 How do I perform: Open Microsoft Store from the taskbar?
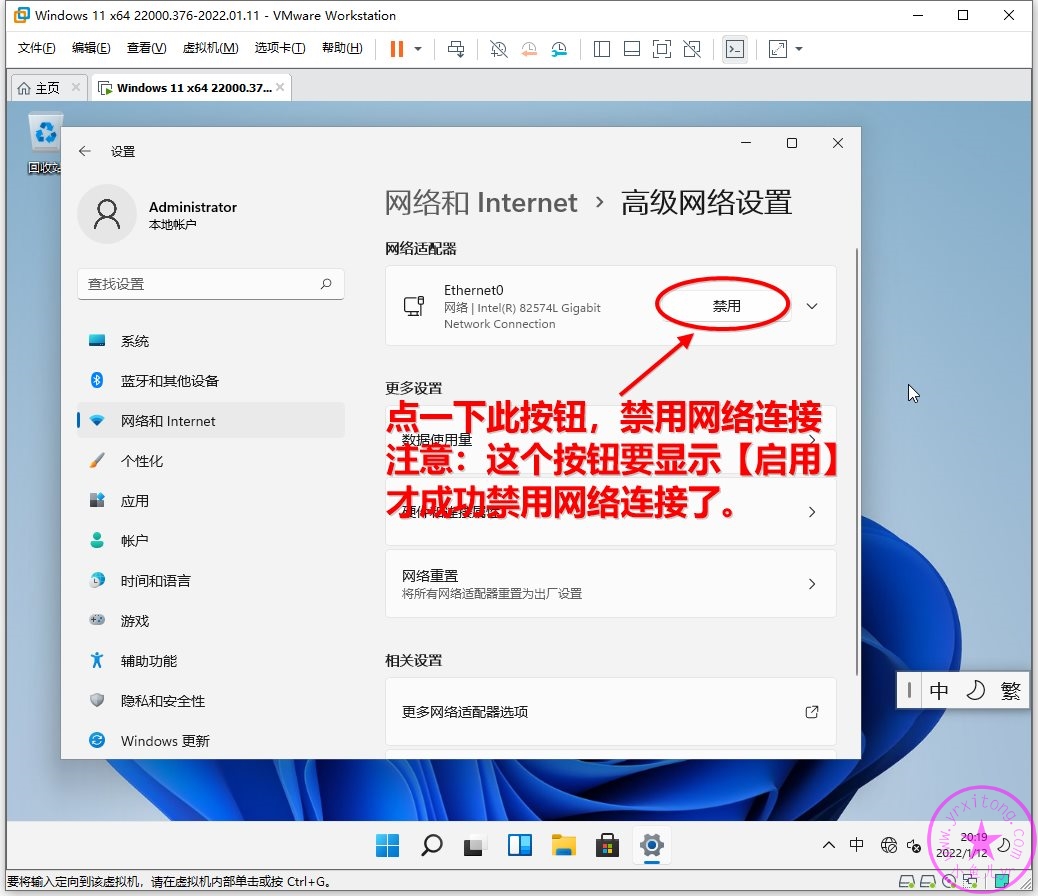point(607,846)
